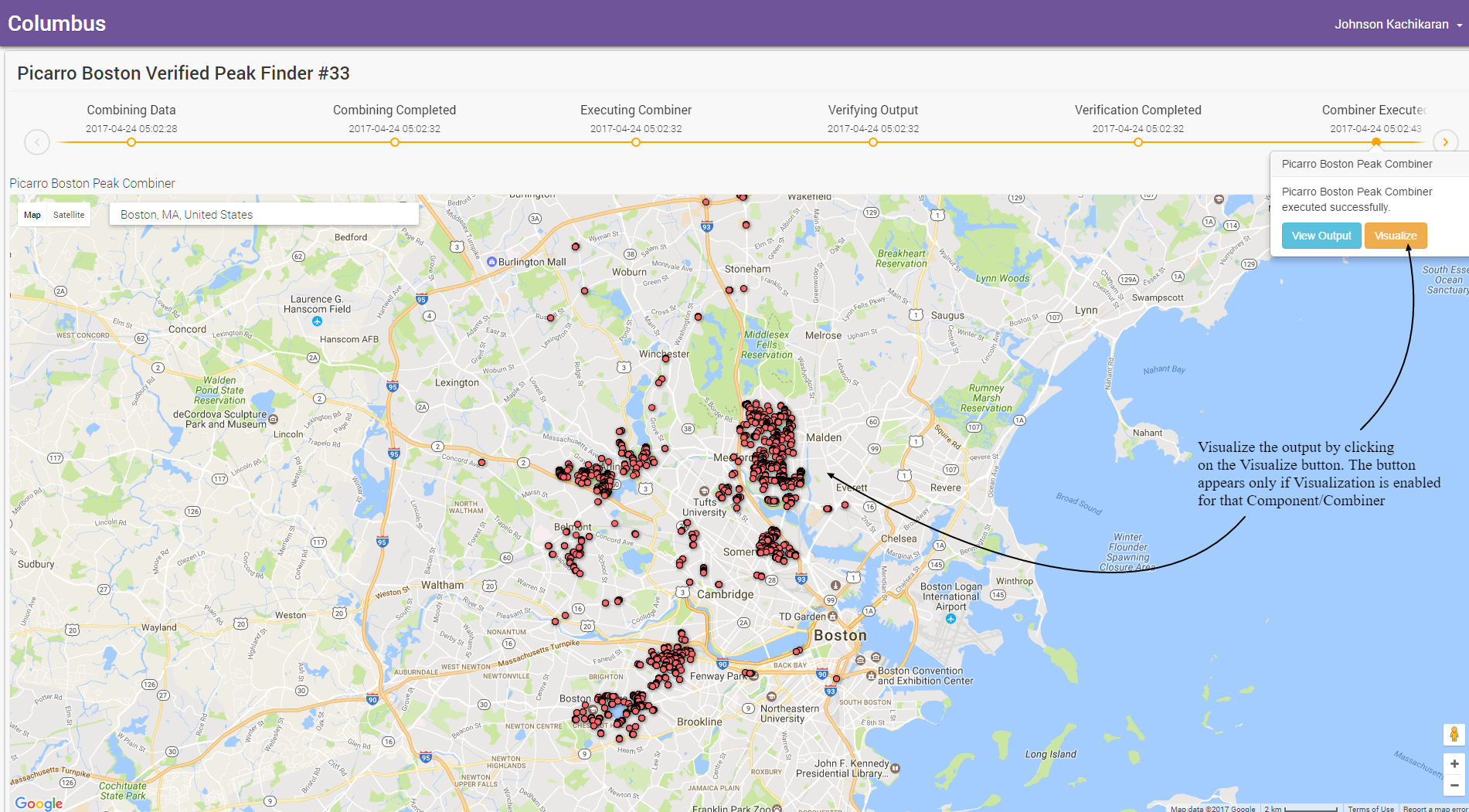Click the Boston, MA search field
The image size is (1469, 812).
(264, 215)
